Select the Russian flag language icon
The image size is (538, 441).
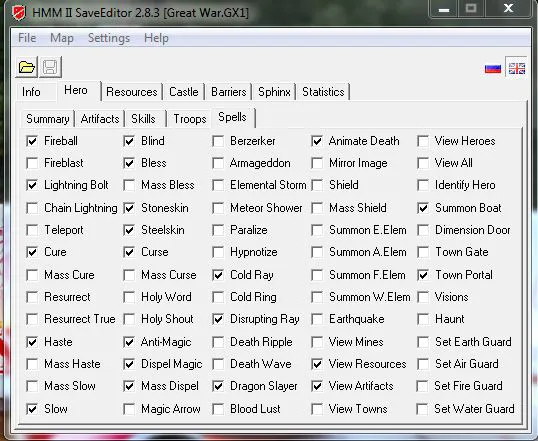click(493, 69)
